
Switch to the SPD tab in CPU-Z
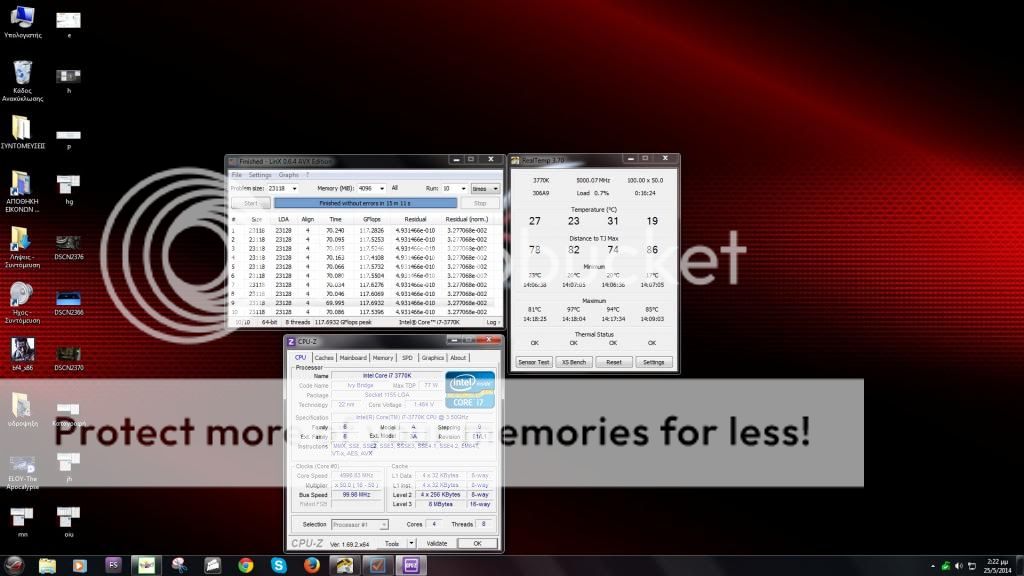407,357
